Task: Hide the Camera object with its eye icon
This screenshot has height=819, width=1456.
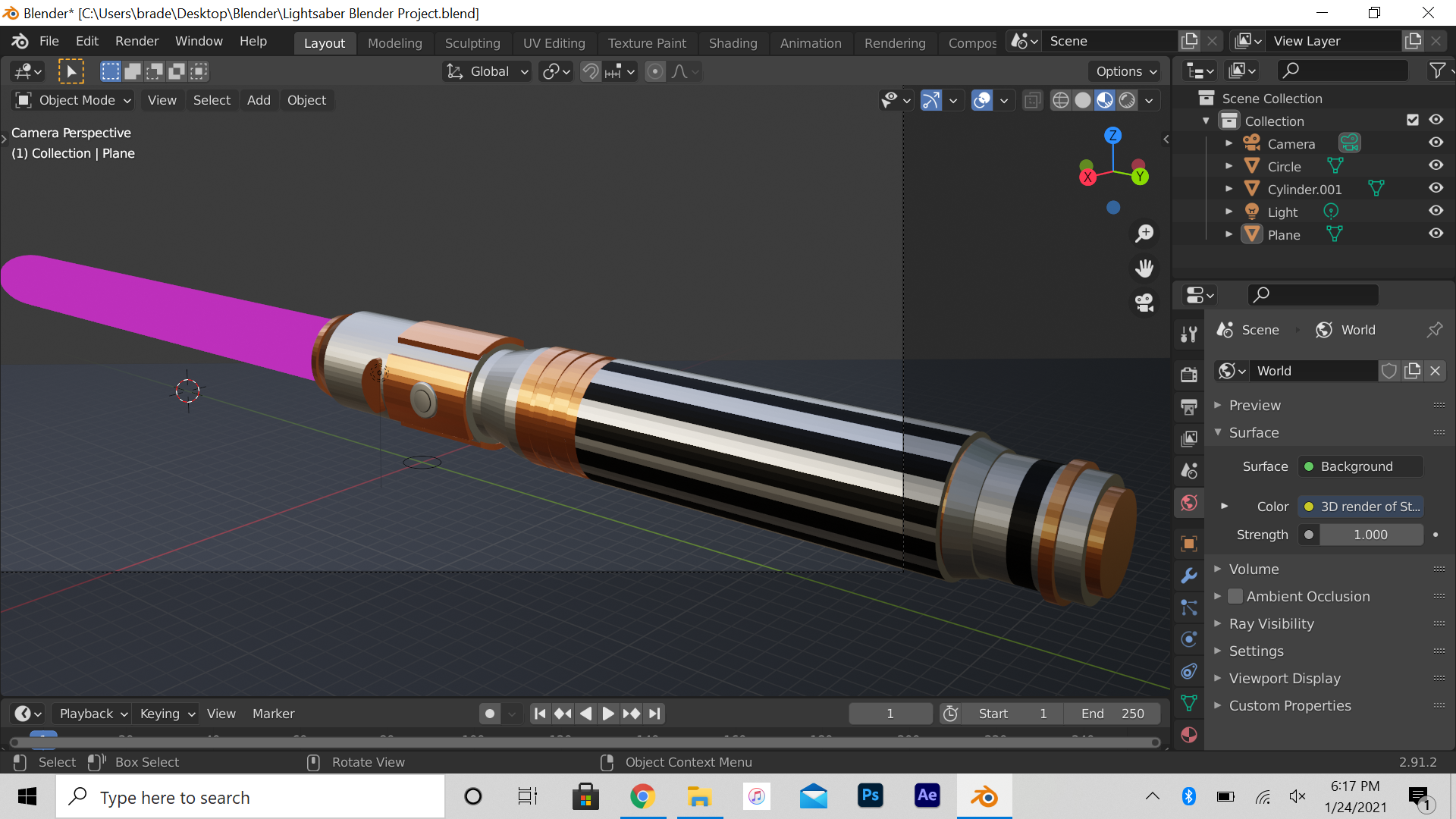Action: (x=1436, y=143)
